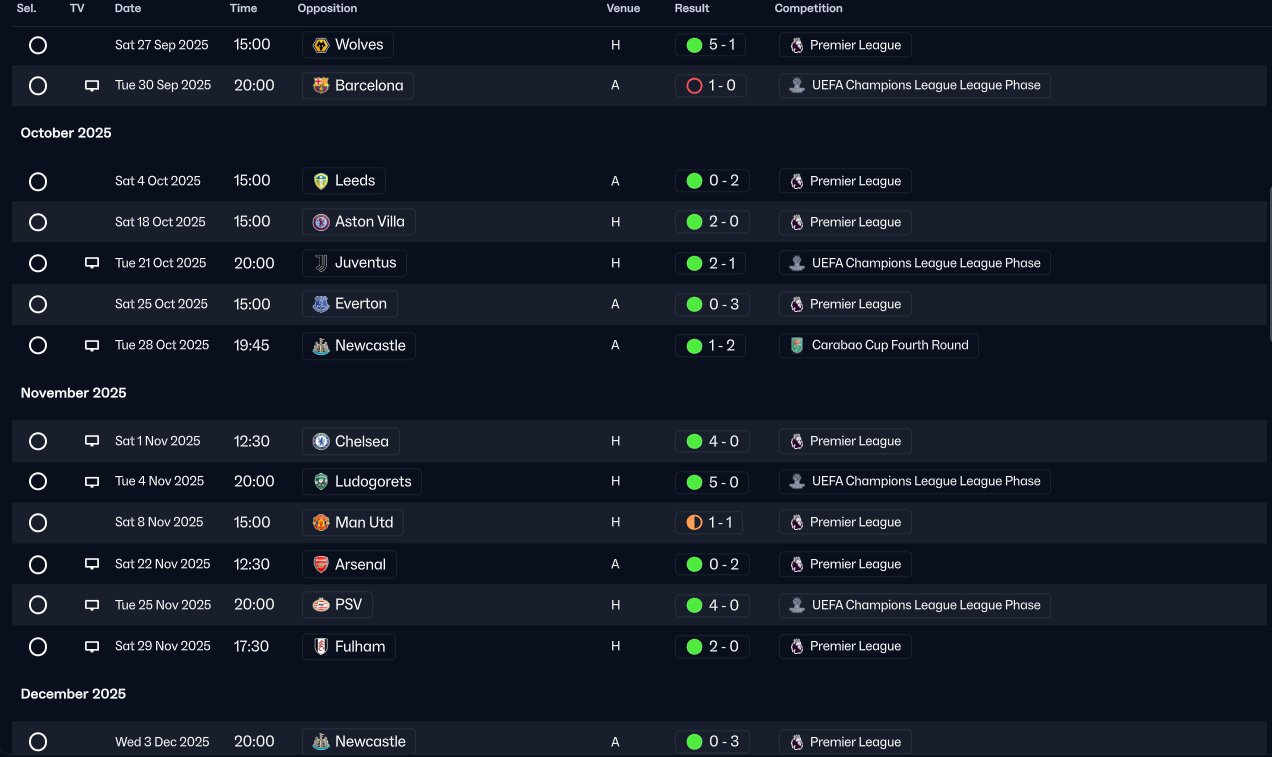
Task: Click the Carabao Cup competition icon
Action: point(796,345)
